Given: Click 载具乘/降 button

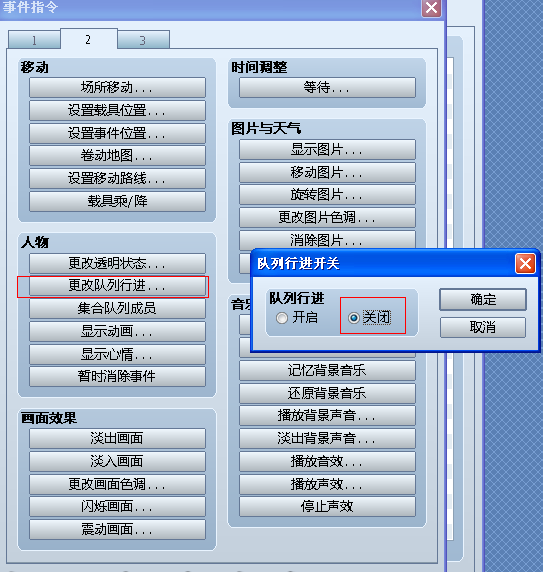Looking at the screenshot, I should (x=117, y=201).
